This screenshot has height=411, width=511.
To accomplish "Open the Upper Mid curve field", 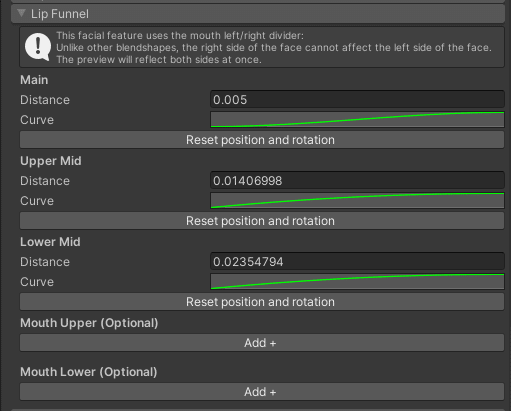I will point(357,200).
